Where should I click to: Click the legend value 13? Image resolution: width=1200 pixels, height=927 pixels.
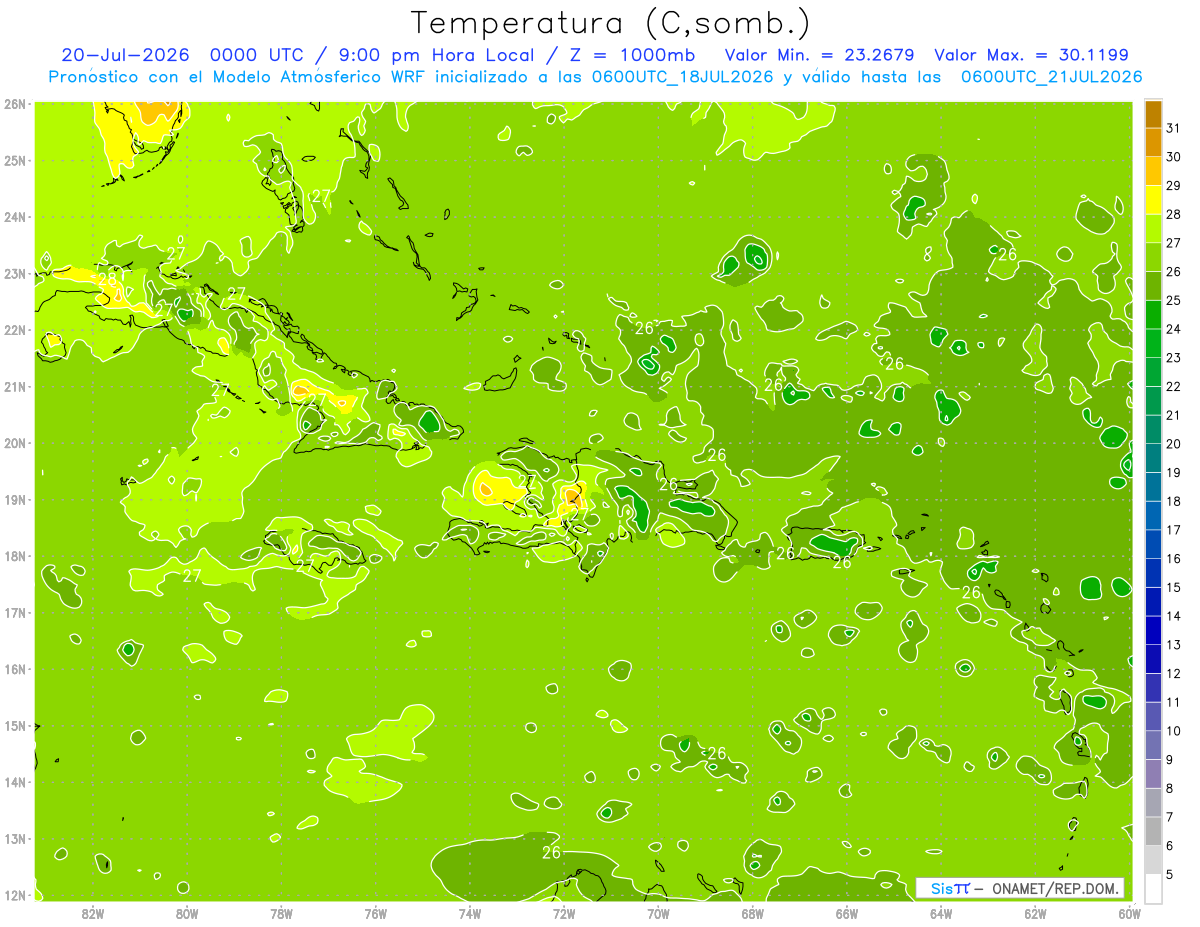click(1174, 645)
